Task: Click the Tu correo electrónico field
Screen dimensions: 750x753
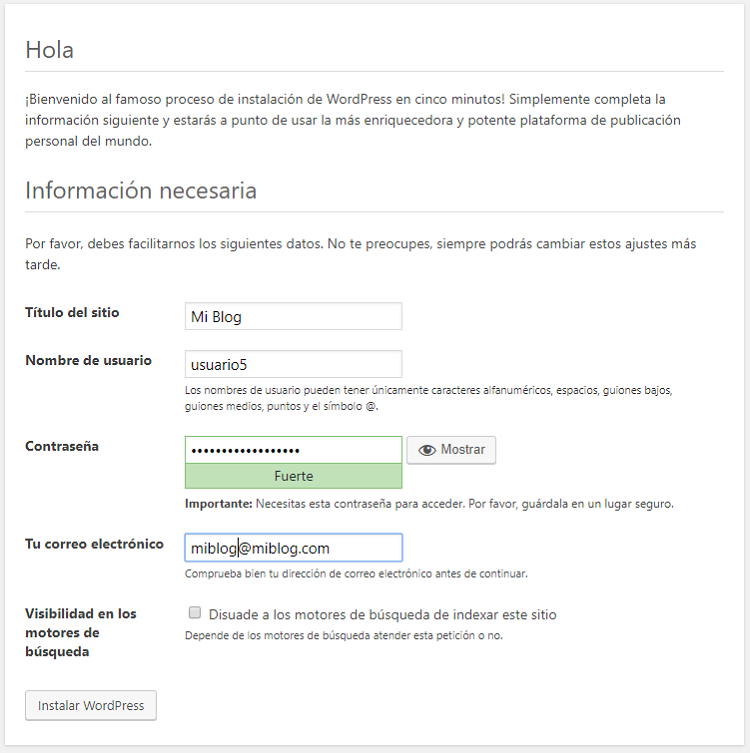Action: pos(293,547)
